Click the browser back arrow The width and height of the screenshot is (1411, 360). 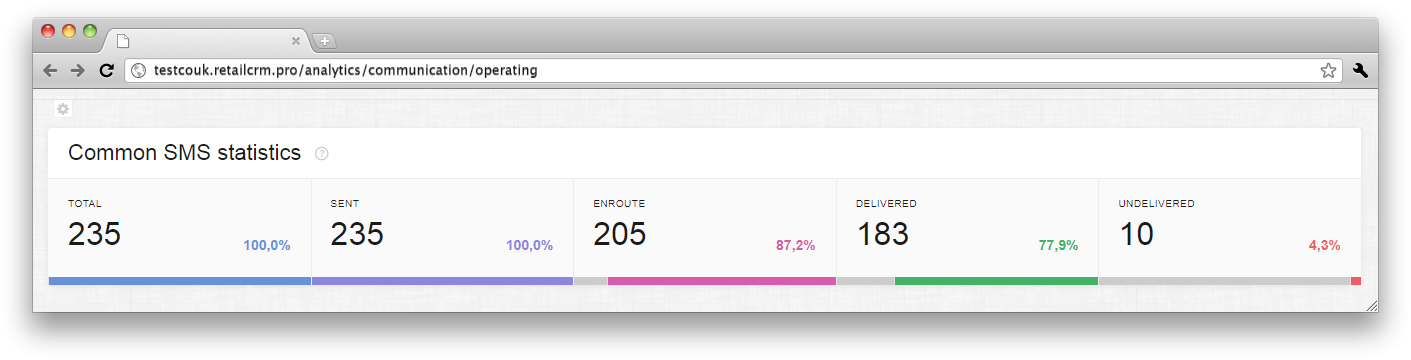50,70
